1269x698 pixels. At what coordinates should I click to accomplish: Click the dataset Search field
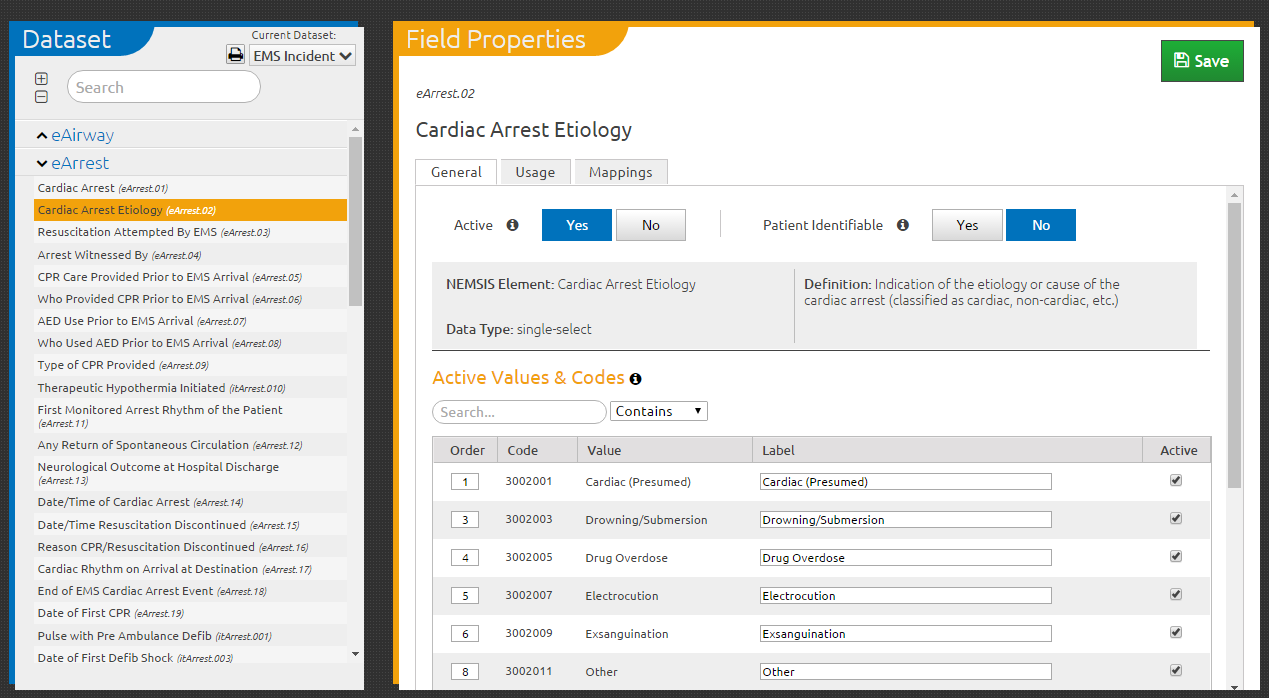point(163,87)
